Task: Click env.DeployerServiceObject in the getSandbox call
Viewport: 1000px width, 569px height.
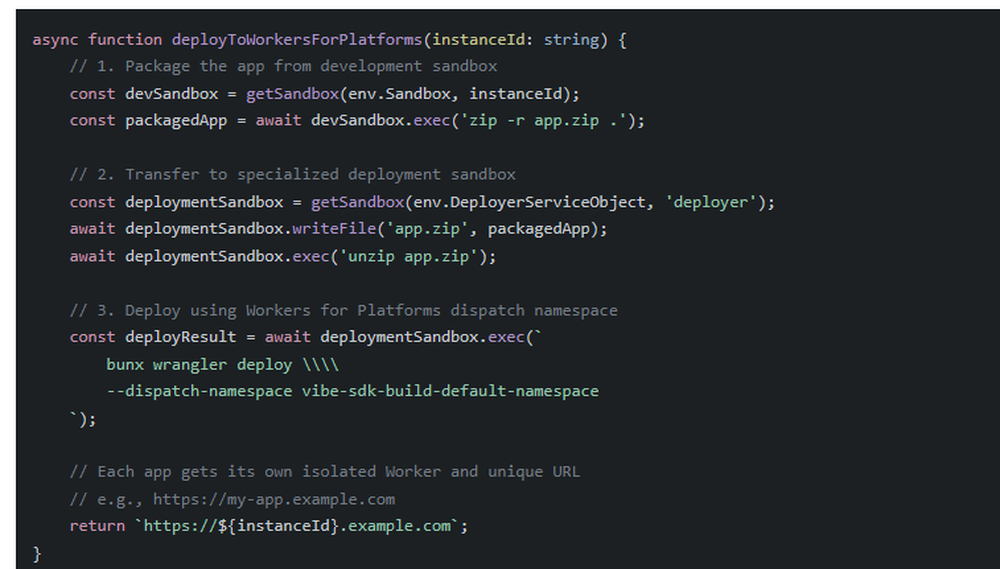Action: click(x=529, y=202)
